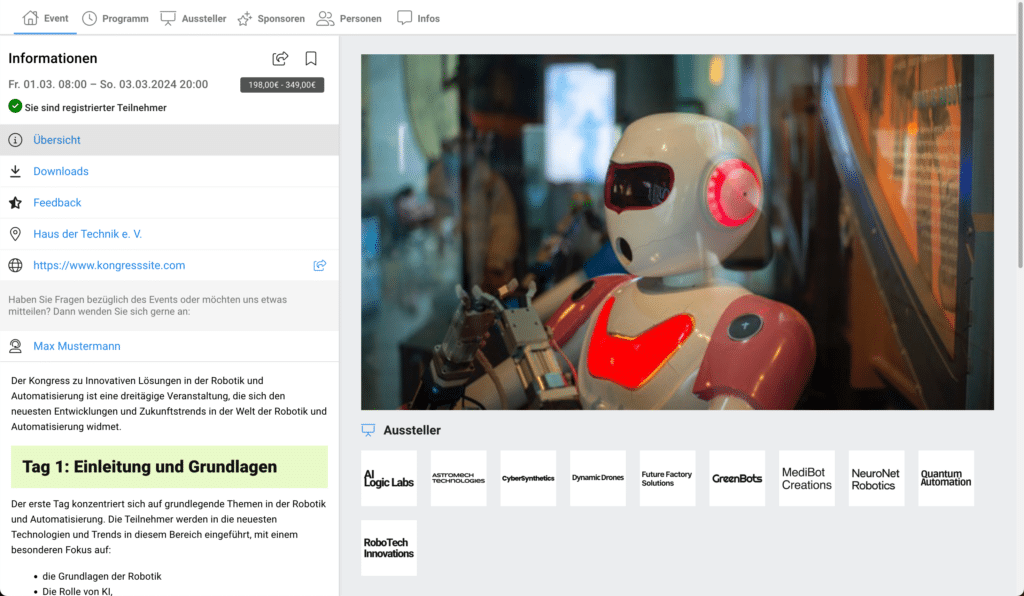Select the Infos tab
1024x596 pixels.
418,18
